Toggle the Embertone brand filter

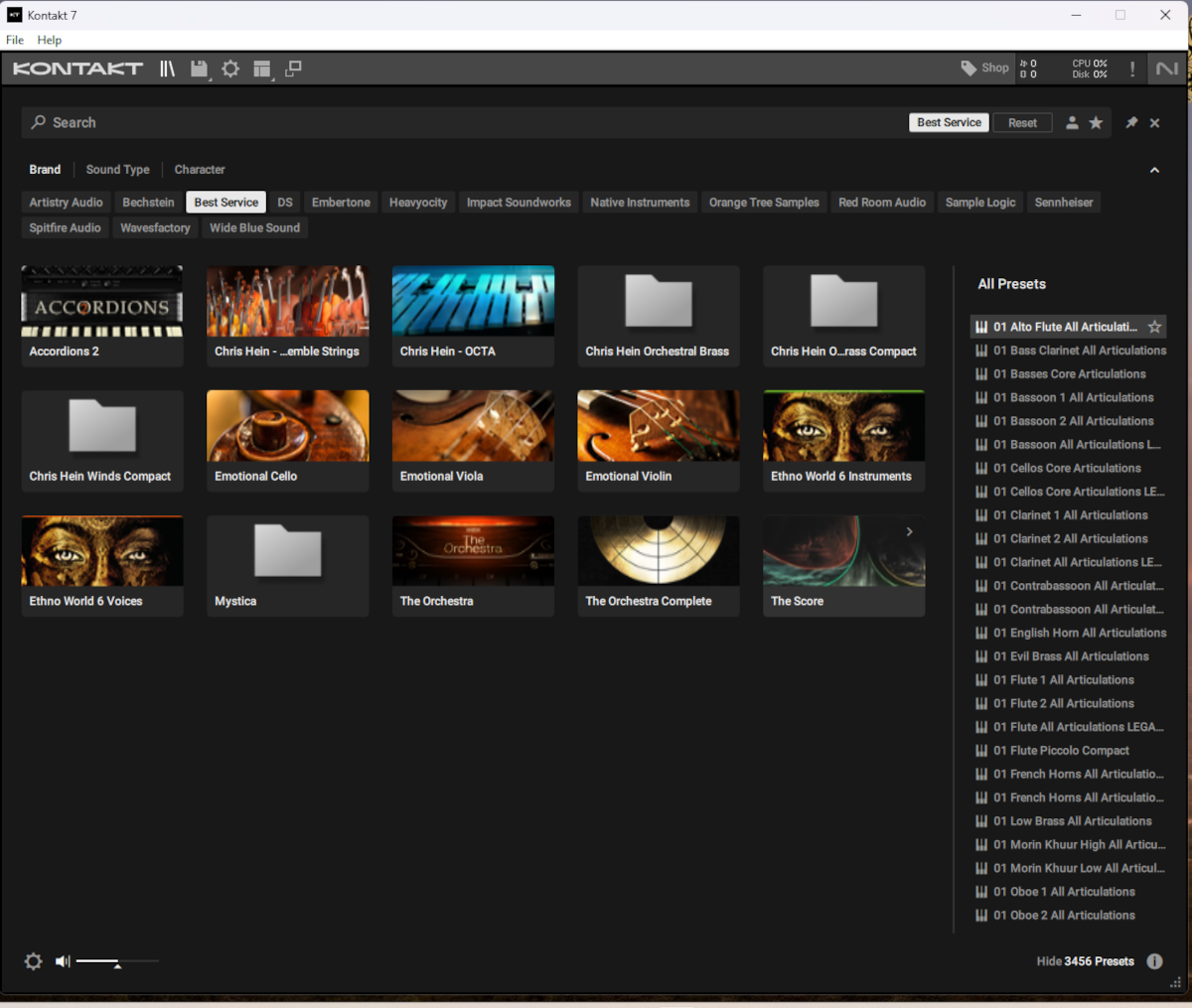coord(341,203)
